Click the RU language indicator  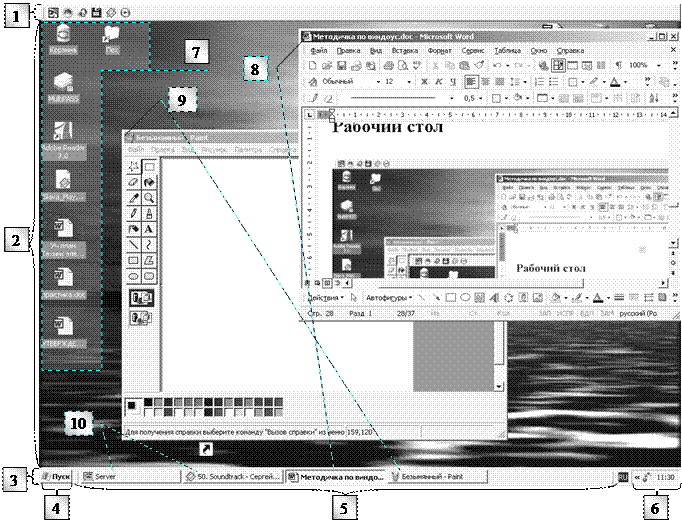click(x=622, y=477)
